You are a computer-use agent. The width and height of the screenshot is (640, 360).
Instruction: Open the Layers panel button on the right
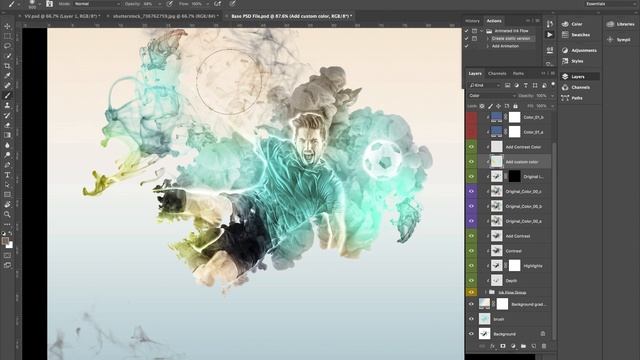point(580,76)
